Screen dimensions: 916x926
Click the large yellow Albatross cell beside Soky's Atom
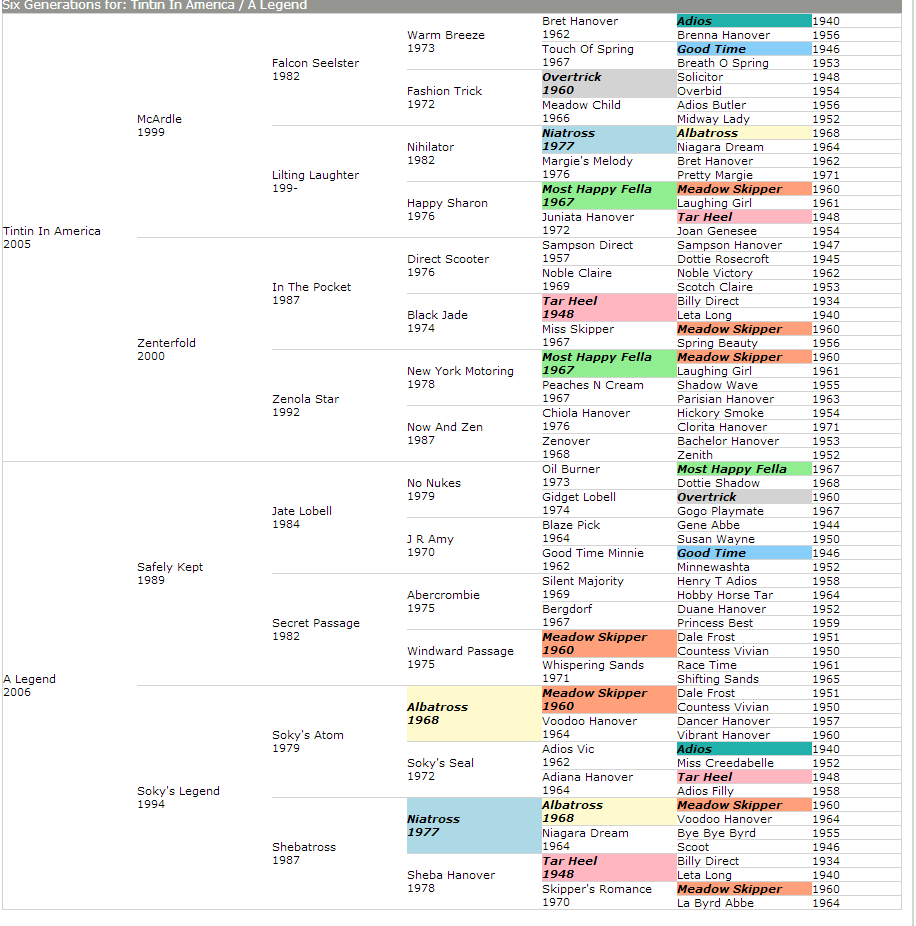[x=472, y=713]
